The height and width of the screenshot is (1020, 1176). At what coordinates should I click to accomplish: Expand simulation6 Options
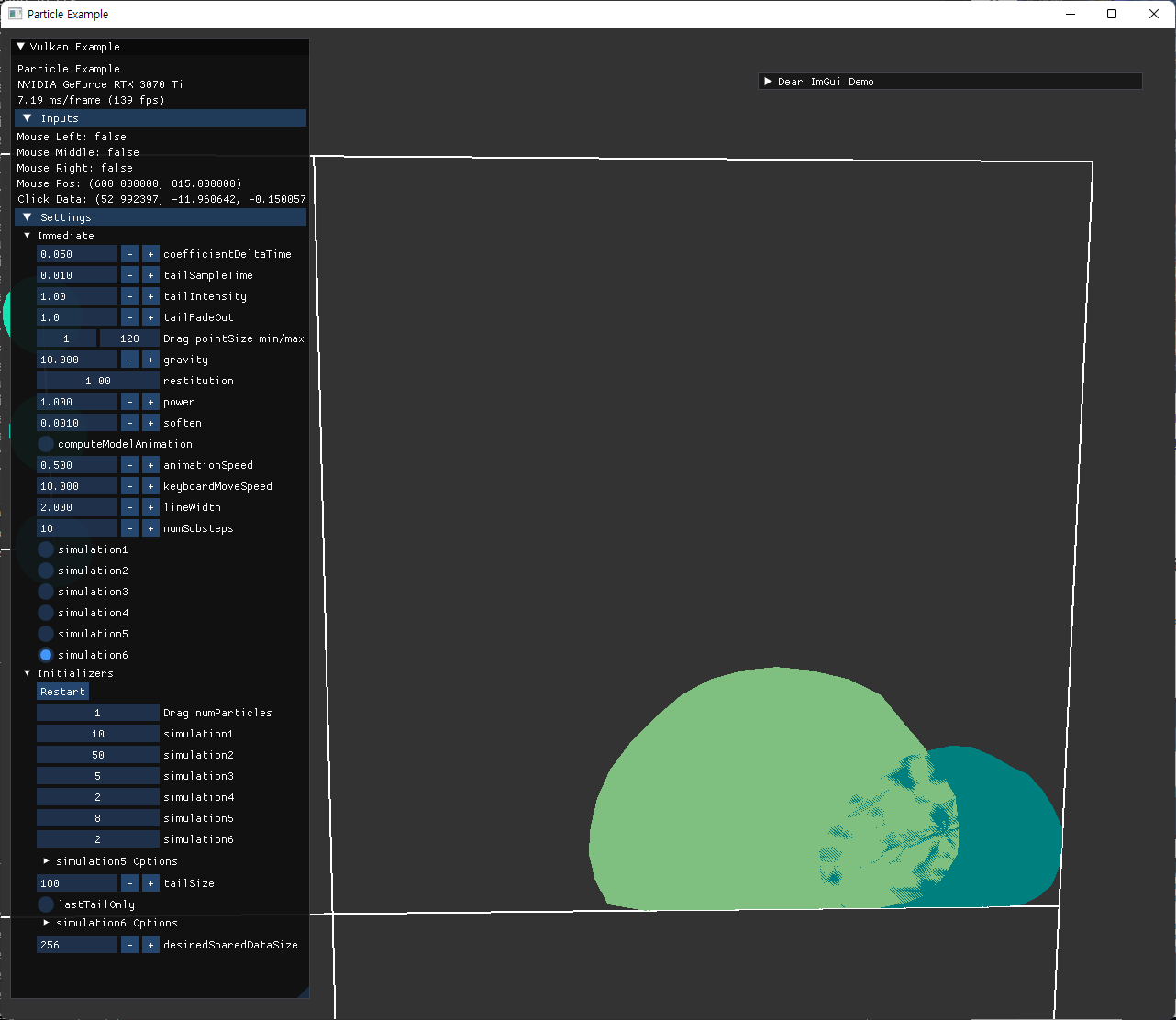46,923
